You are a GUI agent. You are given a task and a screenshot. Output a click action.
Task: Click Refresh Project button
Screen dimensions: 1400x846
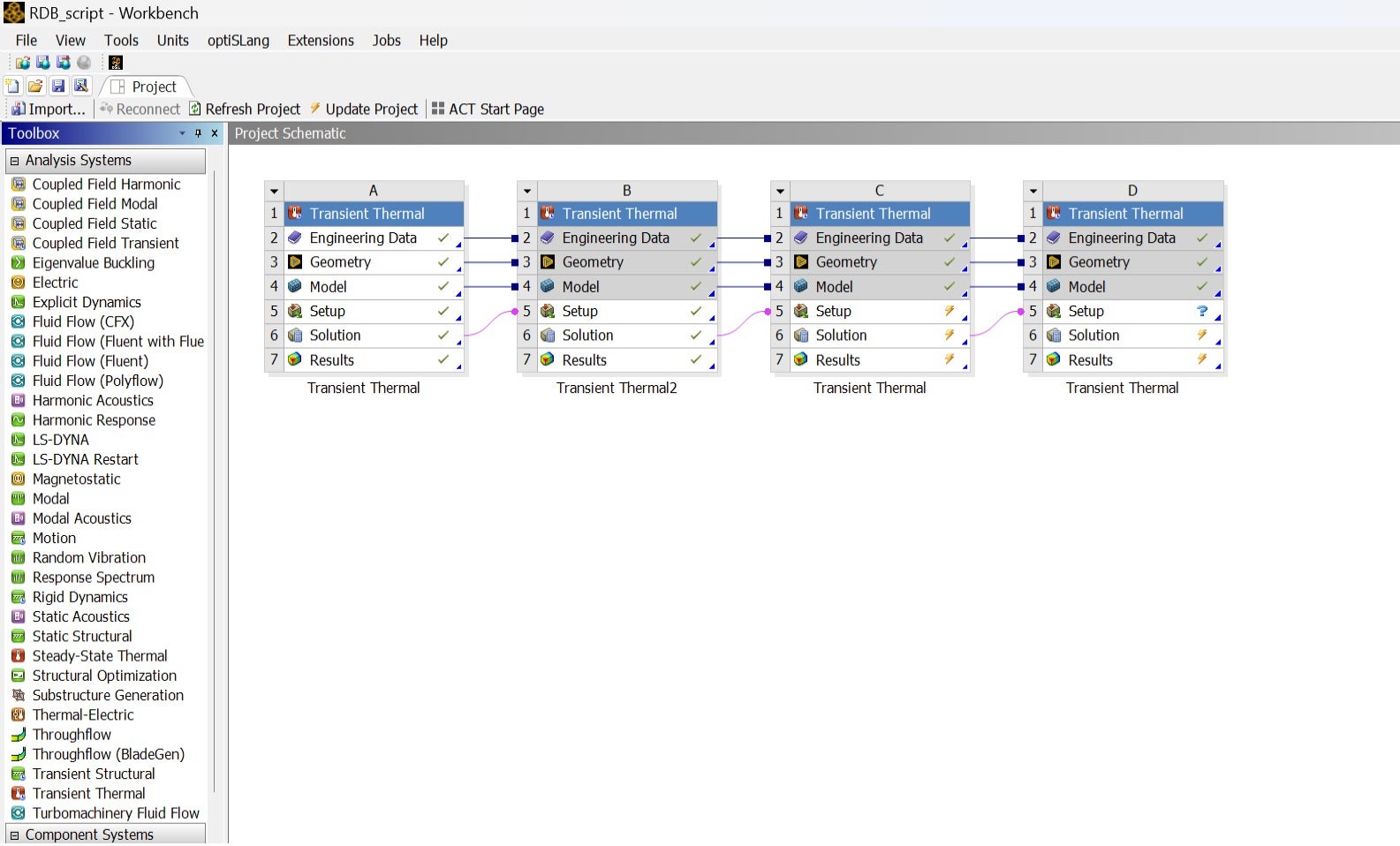(245, 109)
